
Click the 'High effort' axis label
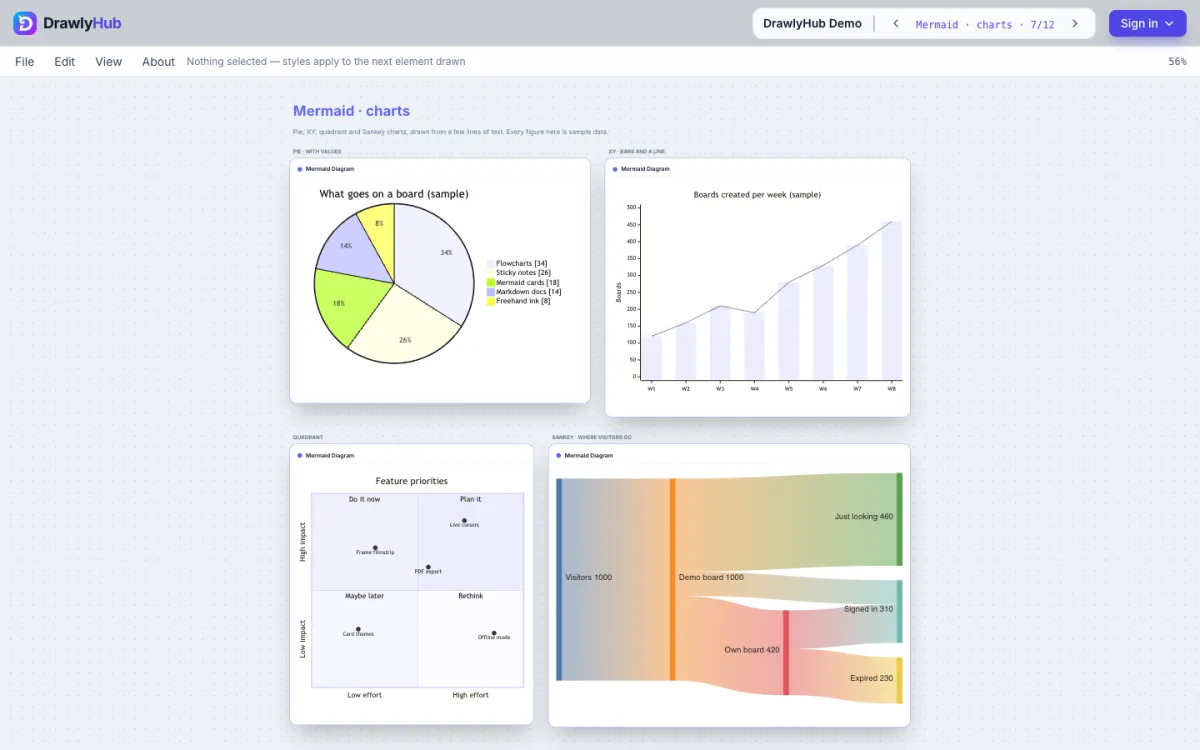pyautogui.click(x=471, y=695)
